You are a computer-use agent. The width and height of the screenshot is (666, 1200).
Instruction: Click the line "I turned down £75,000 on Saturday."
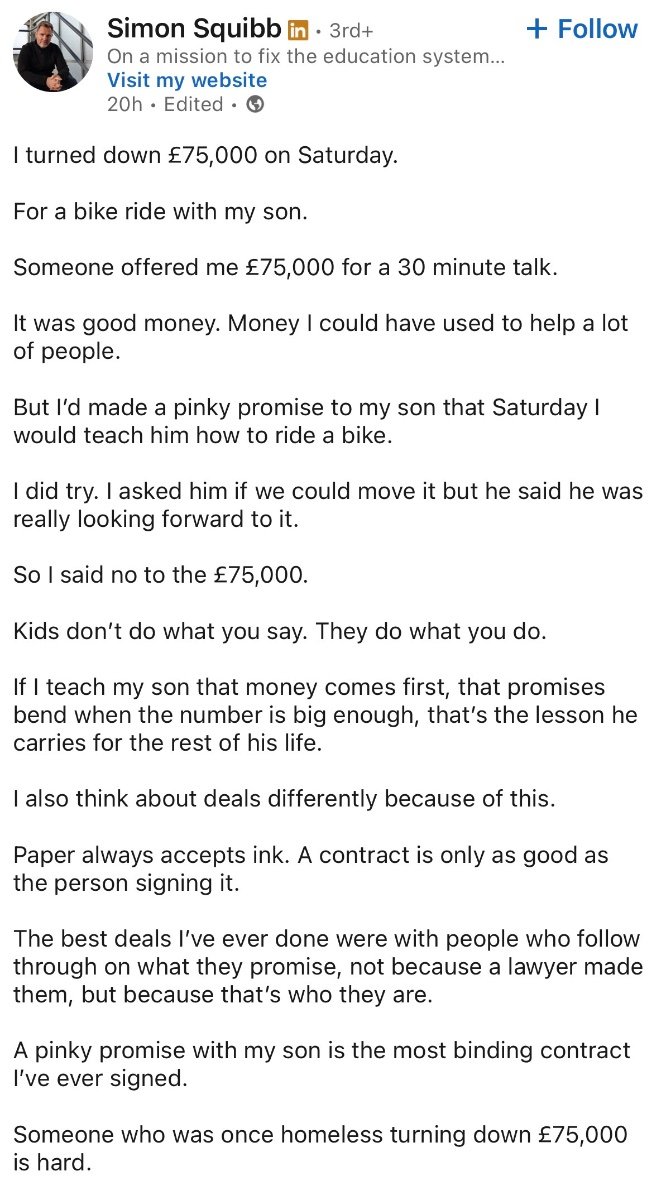coord(205,158)
